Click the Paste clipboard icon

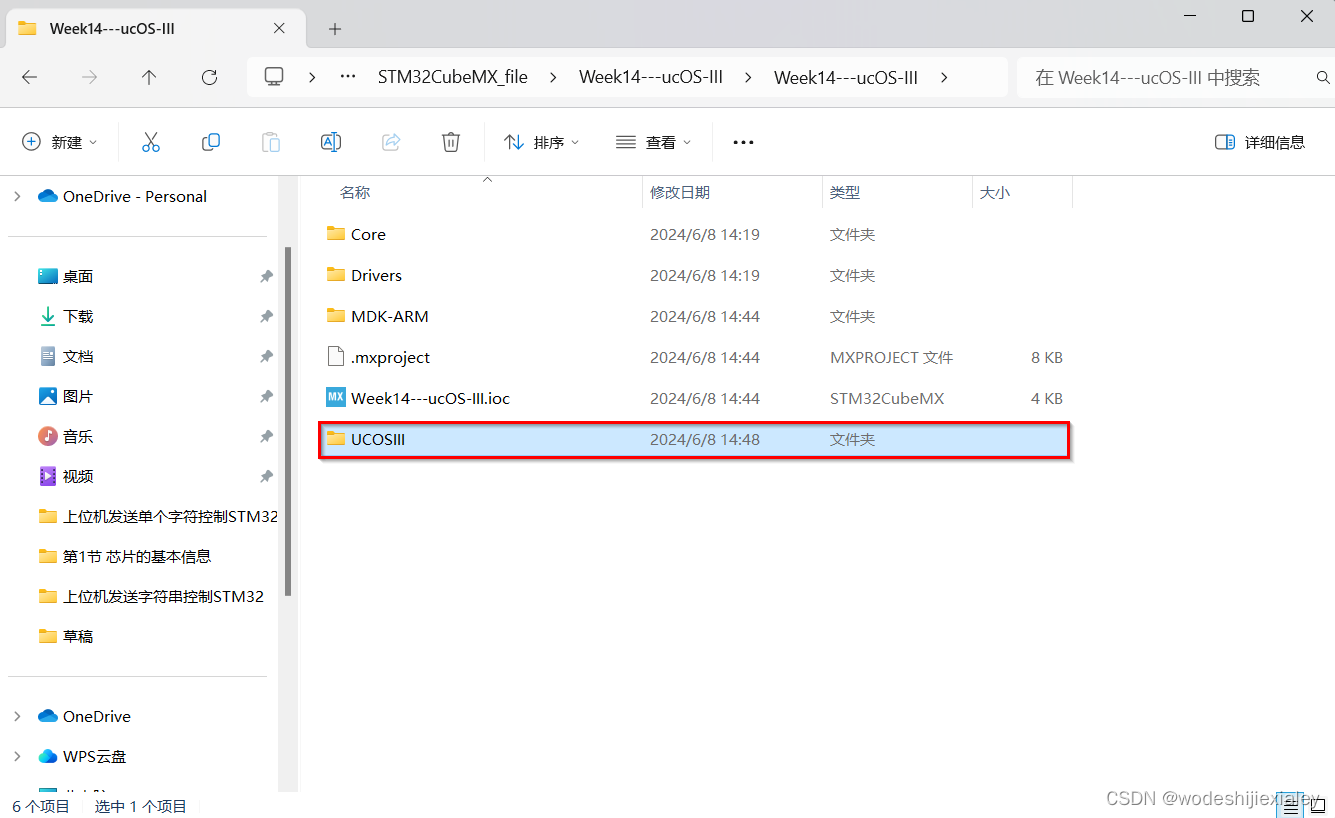point(271,142)
